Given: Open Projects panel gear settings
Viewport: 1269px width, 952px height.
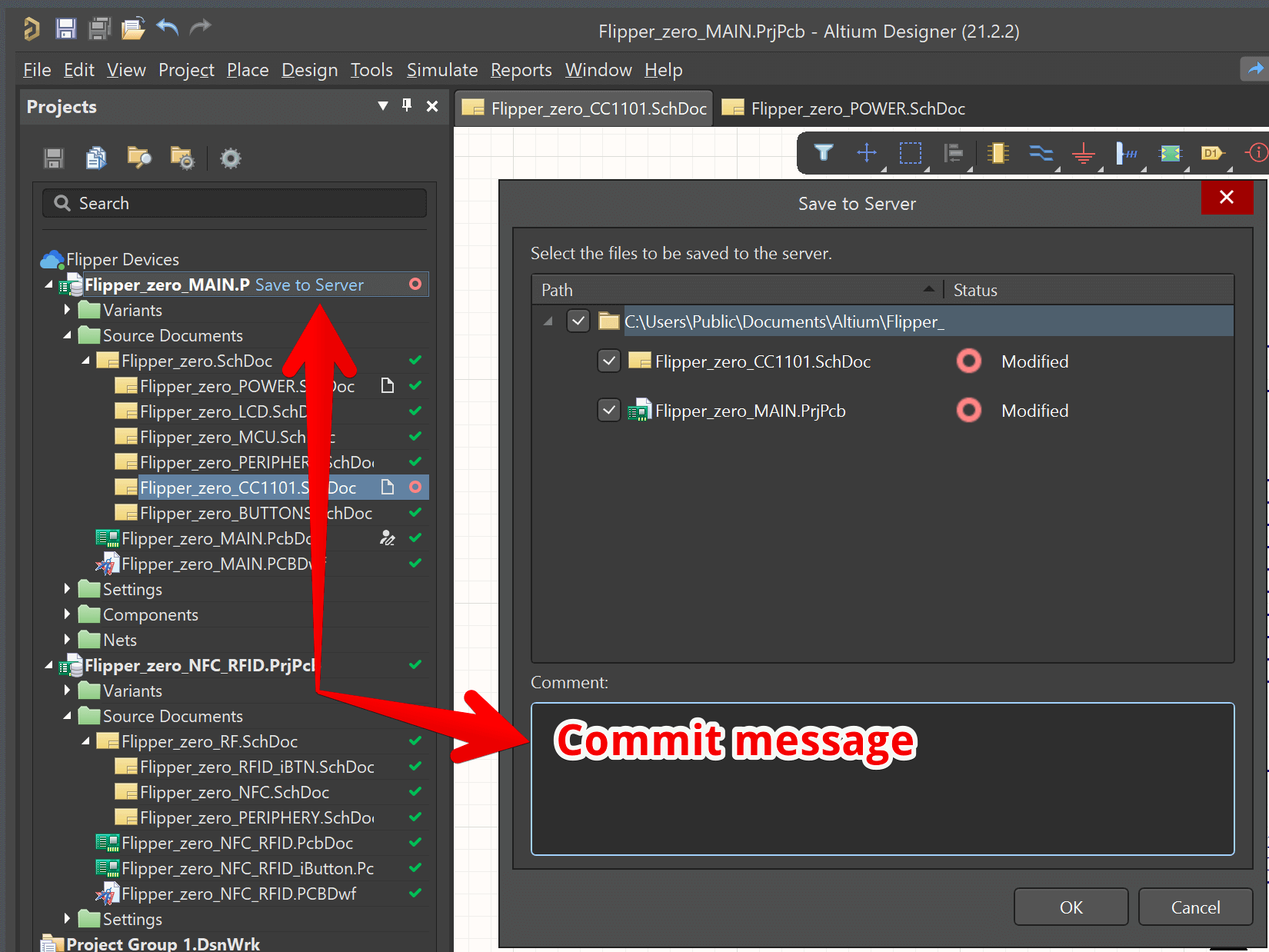Looking at the screenshot, I should pos(231,158).
